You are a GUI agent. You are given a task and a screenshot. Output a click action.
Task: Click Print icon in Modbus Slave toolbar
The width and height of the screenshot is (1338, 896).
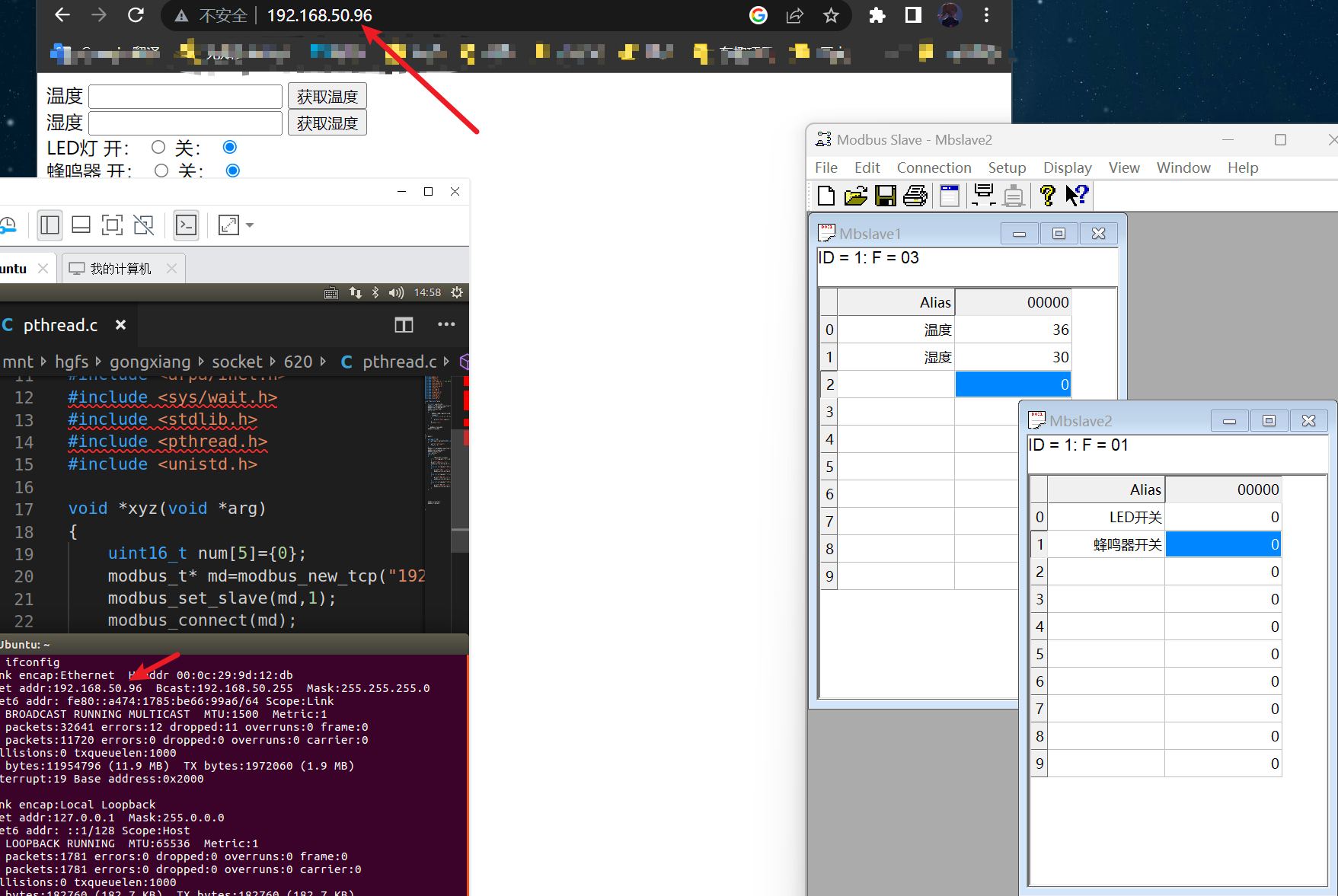[915, 196]
